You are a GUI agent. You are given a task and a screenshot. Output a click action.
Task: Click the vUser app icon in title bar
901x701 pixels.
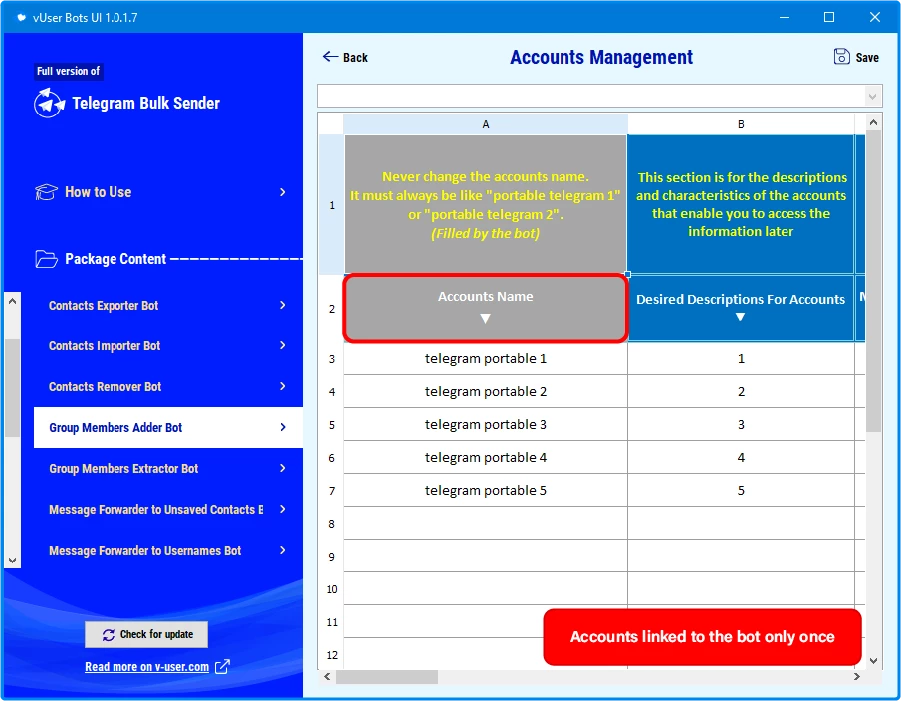click(x=21, y=18)
